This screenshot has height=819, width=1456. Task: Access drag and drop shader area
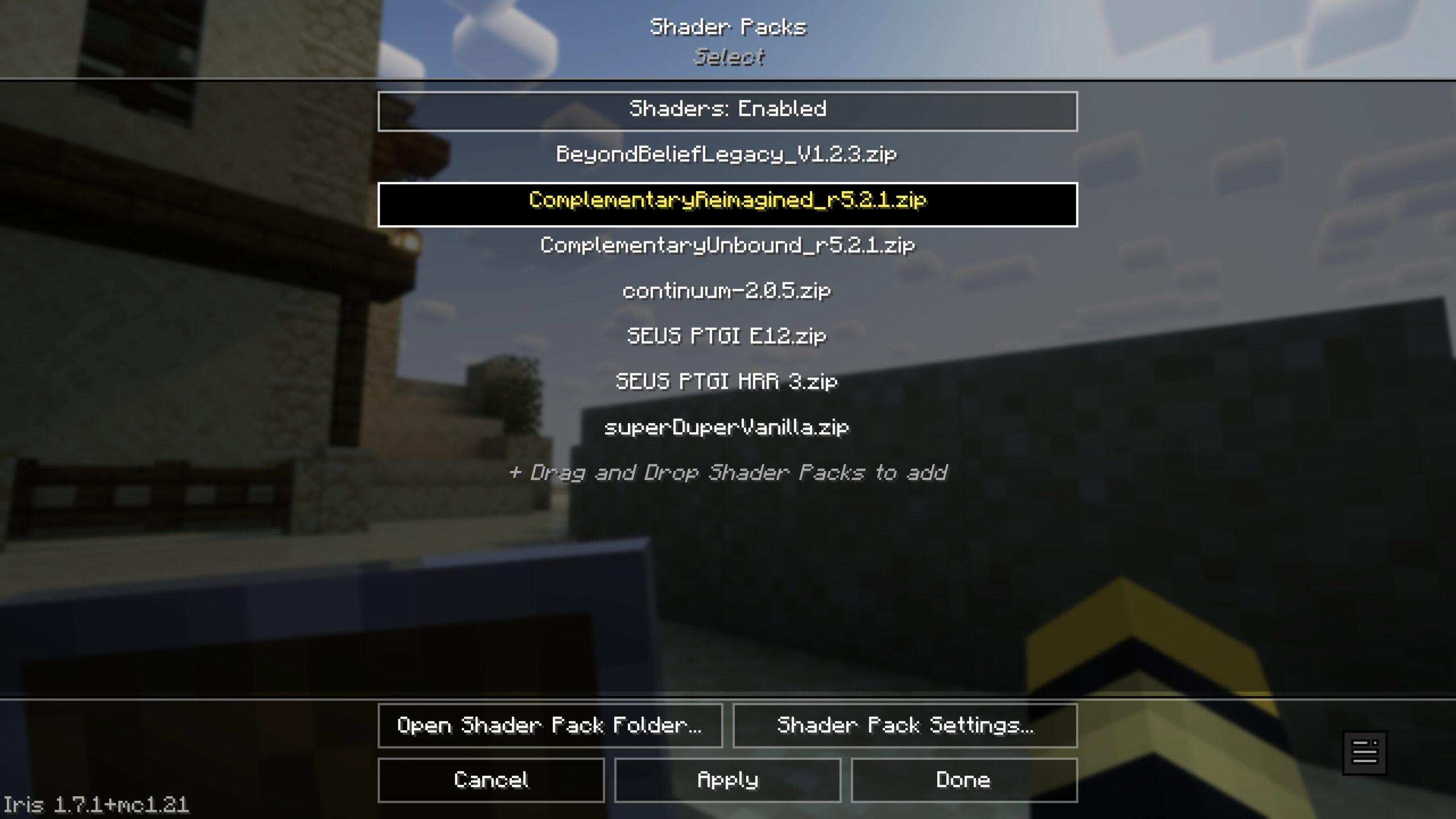pyautogui.click(x=727, y=472)
